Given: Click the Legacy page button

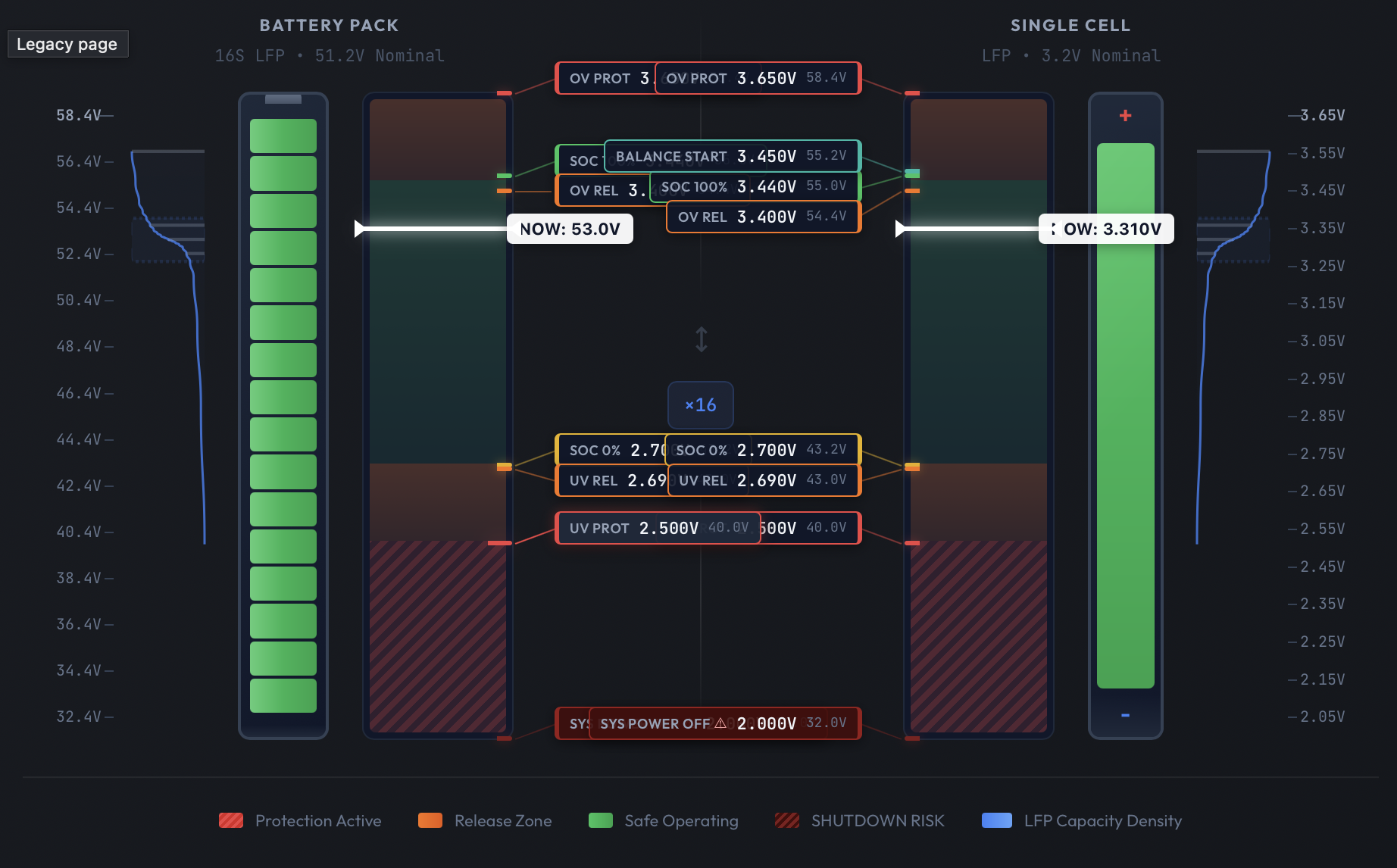Looking at the screenshot, I should click(x=67, y=43).
